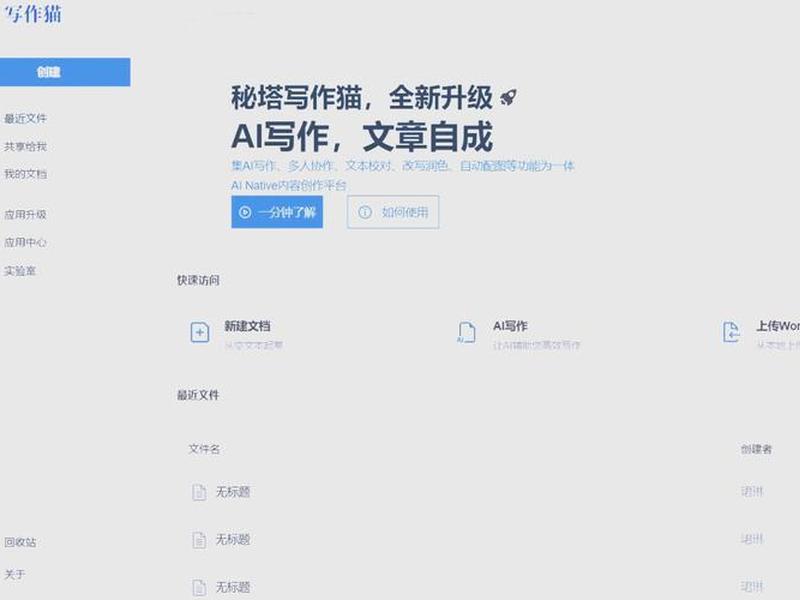Open 共享给我 in the sidebar
Image resolution: width=800 pixels, height=600 pixels.
point(26,147)
